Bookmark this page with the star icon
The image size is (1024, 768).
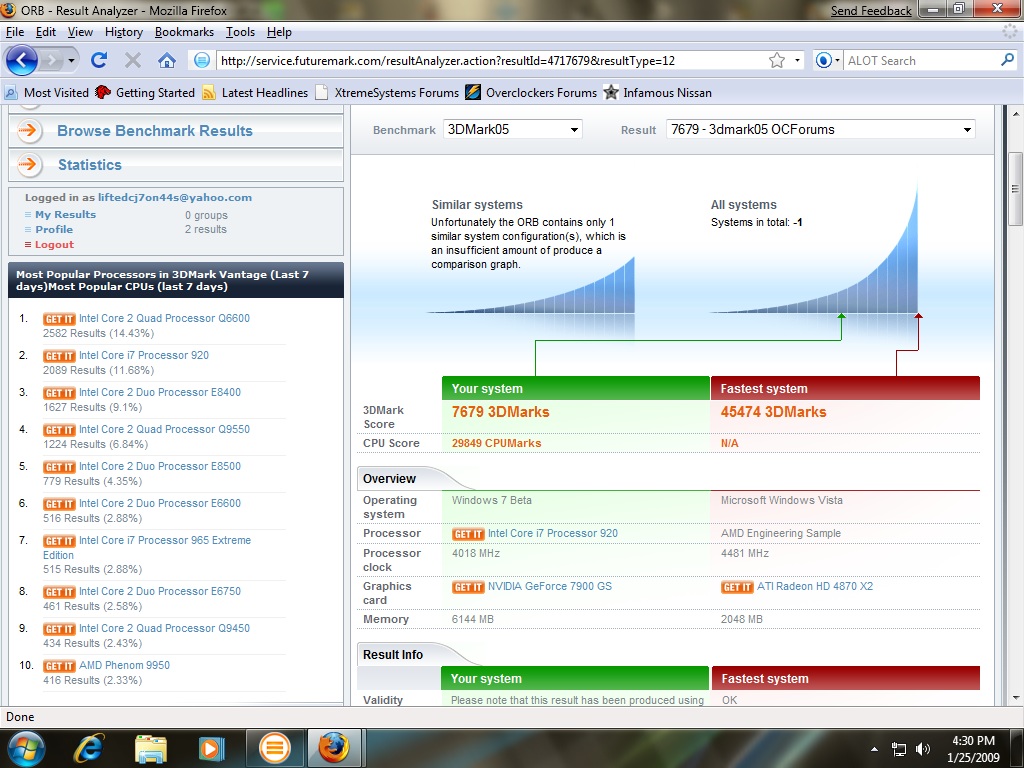776,61
